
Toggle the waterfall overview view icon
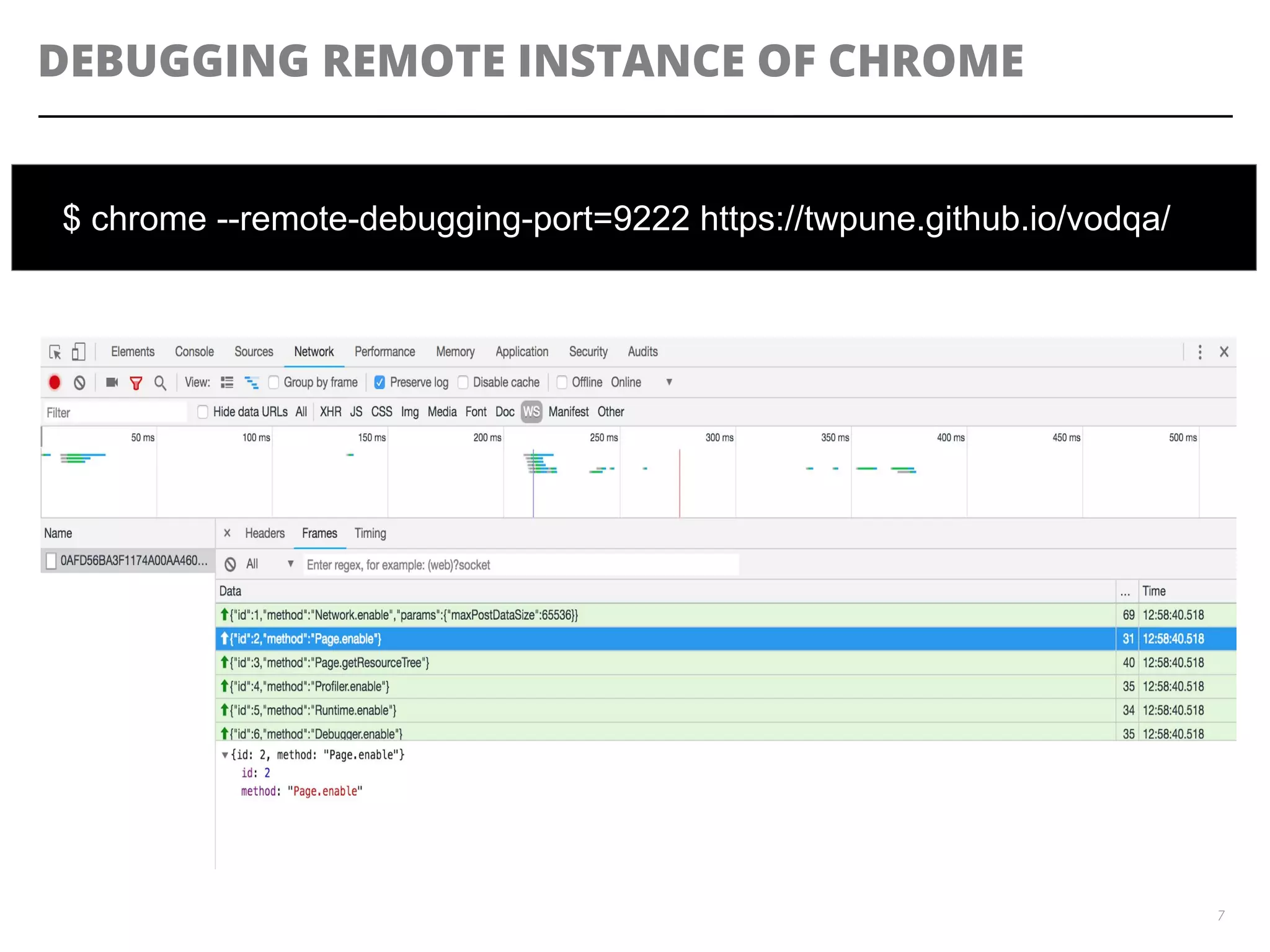(x=252, y=382)
